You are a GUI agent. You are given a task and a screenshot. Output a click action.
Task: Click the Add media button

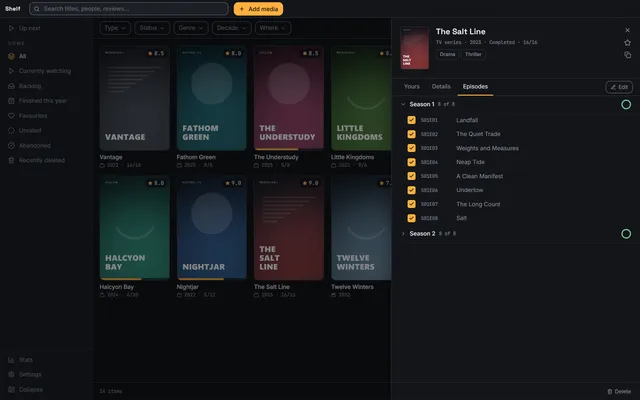258,9
